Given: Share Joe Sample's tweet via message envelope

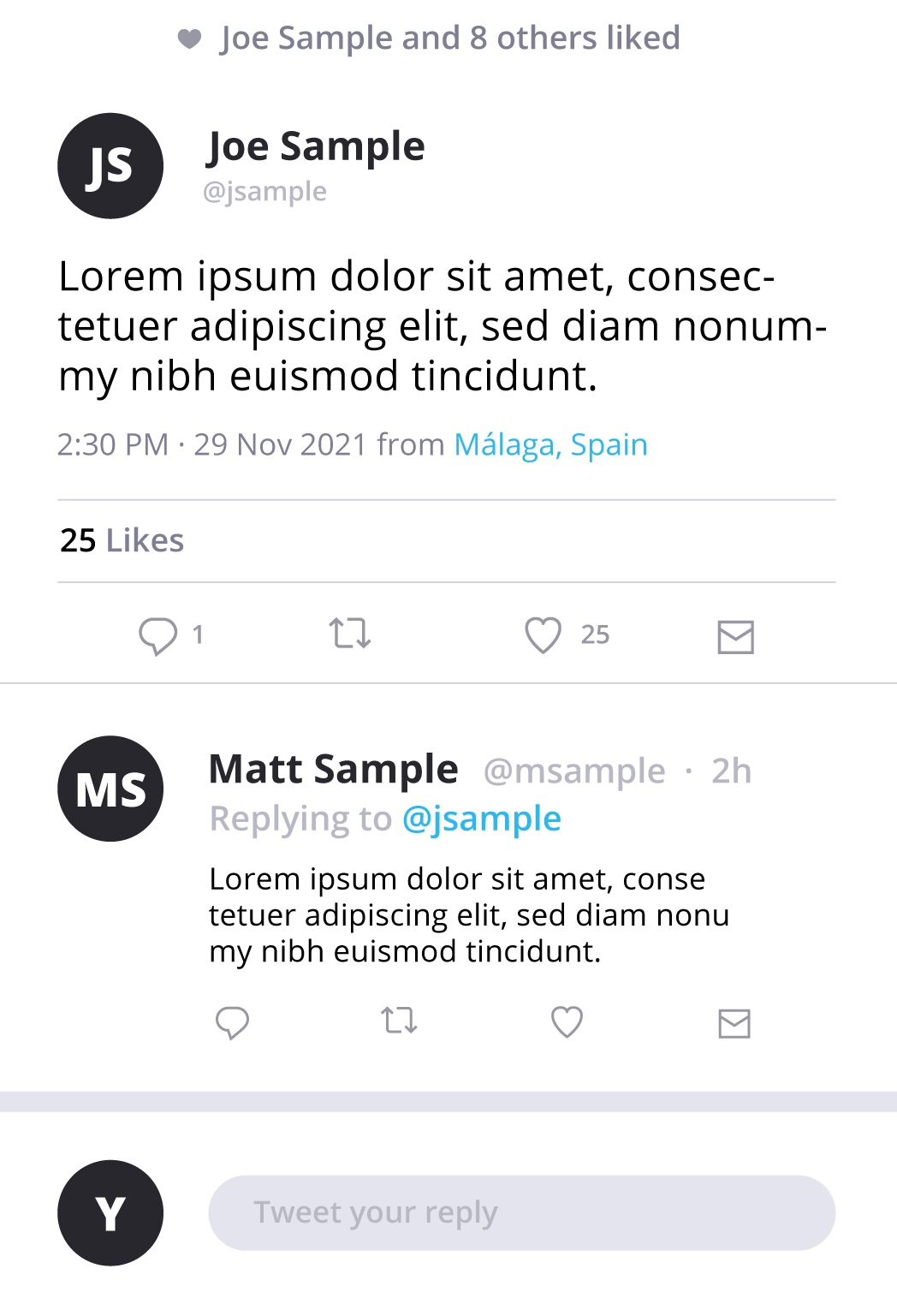Looking at the screenshot, I should 735,637.
